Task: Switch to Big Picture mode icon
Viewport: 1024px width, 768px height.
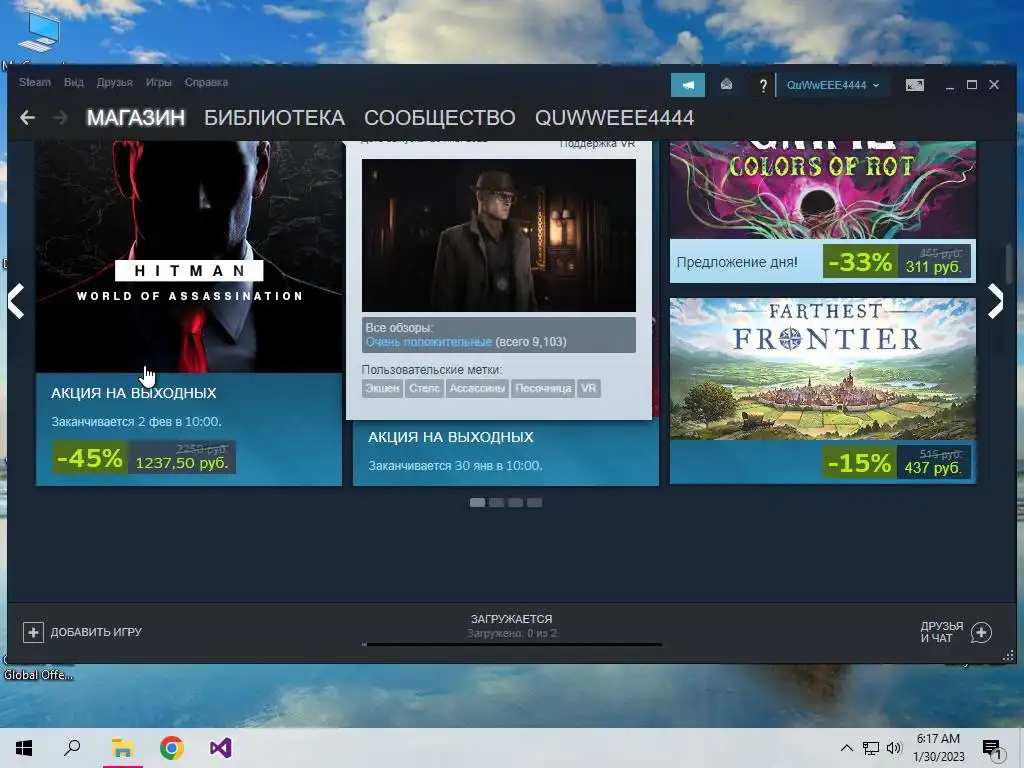Action: (x=915, y=85)
